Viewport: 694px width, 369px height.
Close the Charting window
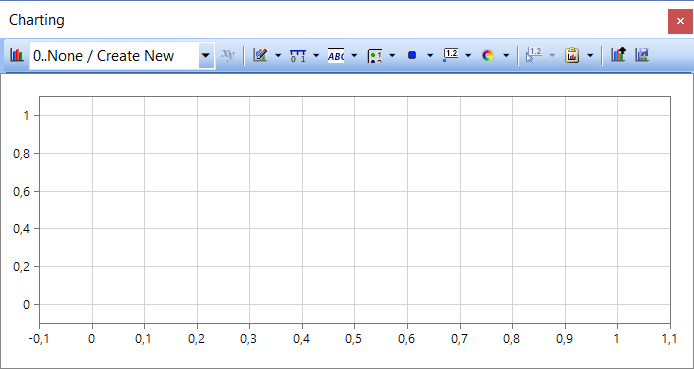click(x=680, y=21)
